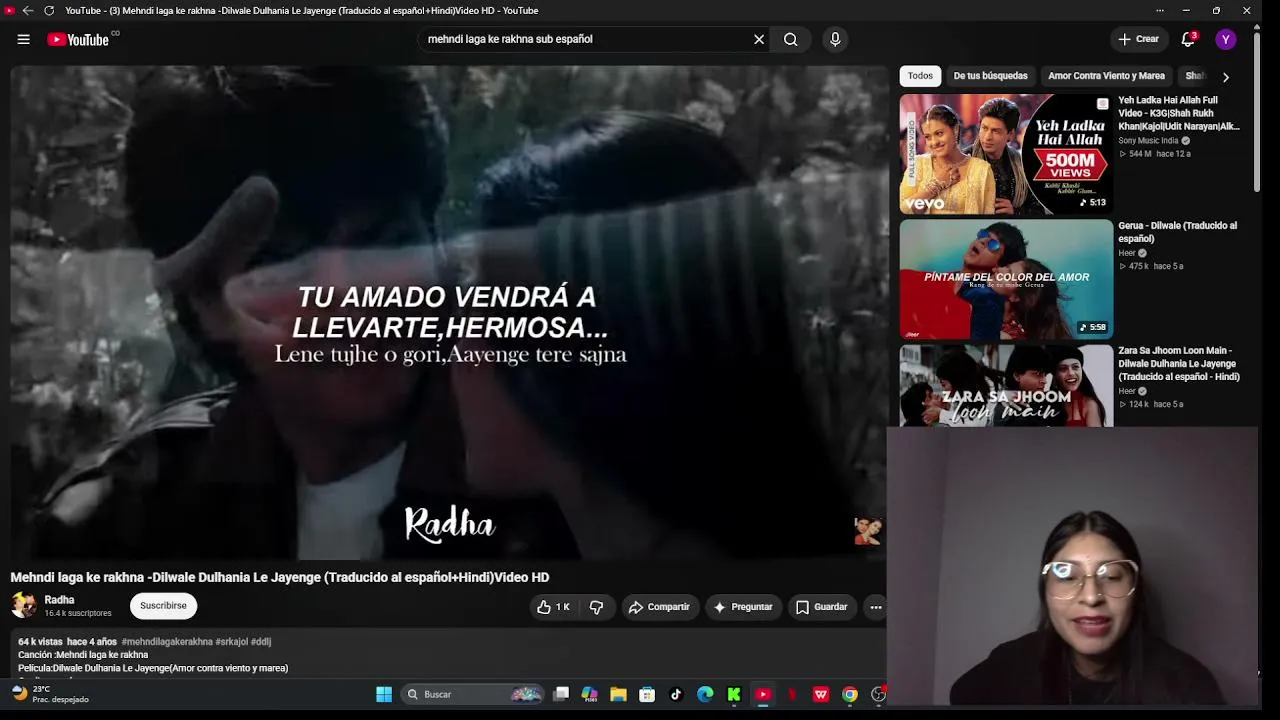1280x720 pixels.
Task: Open TikTok from the taskbar
Action: click(x=676, y=694)
